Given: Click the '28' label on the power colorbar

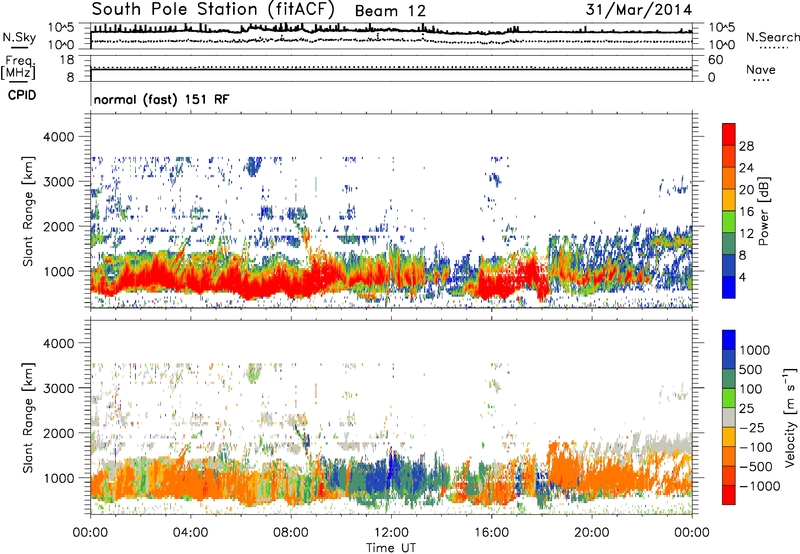Looking at the screenshot, I should (746, 146).
